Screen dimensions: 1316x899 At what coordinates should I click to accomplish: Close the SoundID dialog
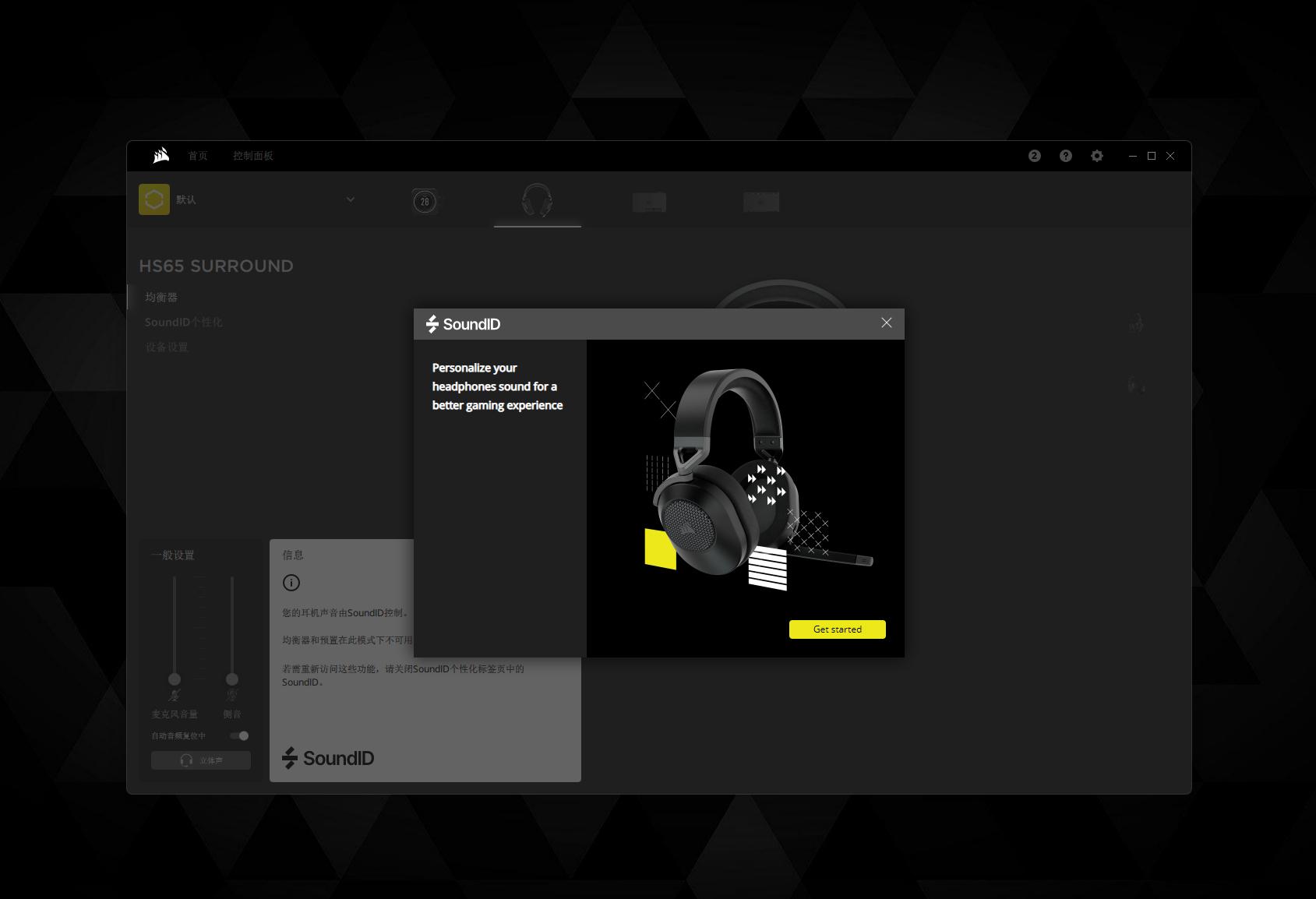(x=887, y=323)
